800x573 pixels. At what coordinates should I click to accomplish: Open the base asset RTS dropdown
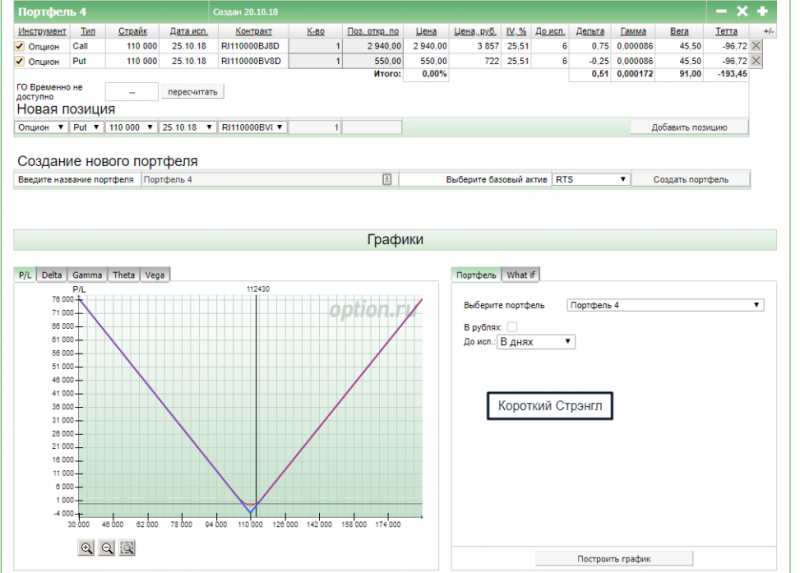[x=591, y=180]
